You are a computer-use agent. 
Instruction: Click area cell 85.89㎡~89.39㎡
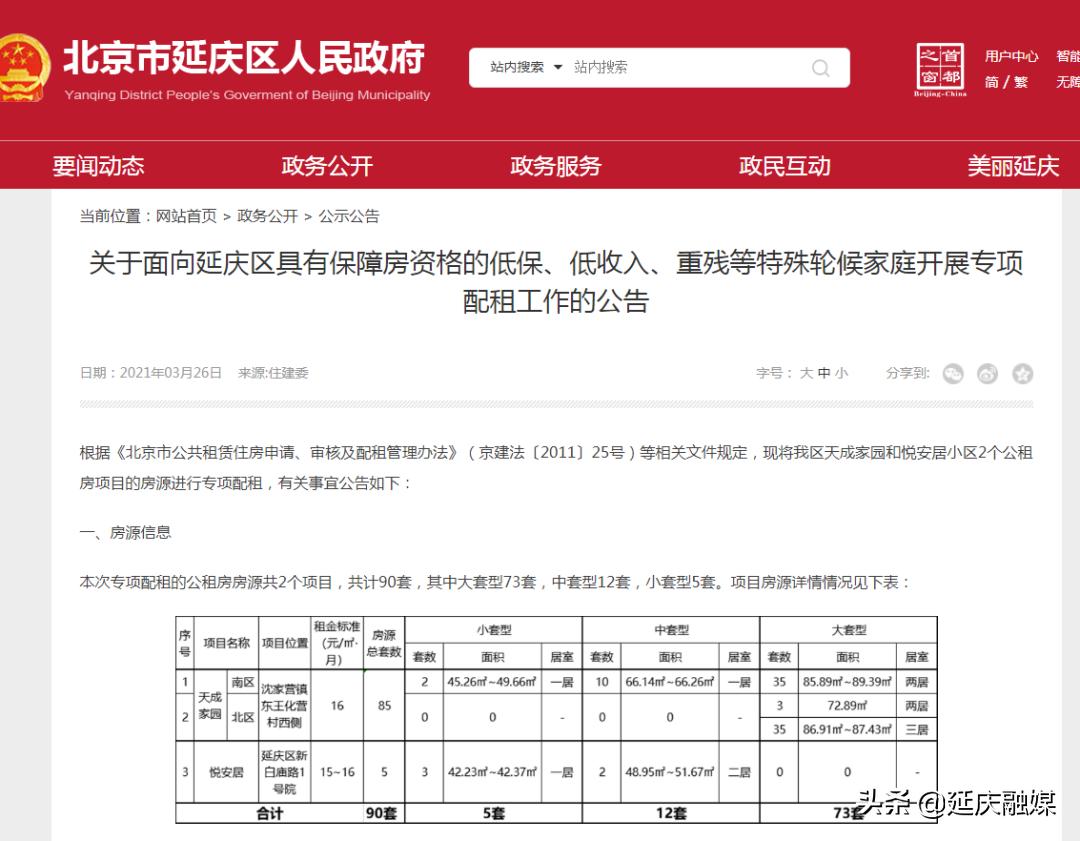(847, 682)
